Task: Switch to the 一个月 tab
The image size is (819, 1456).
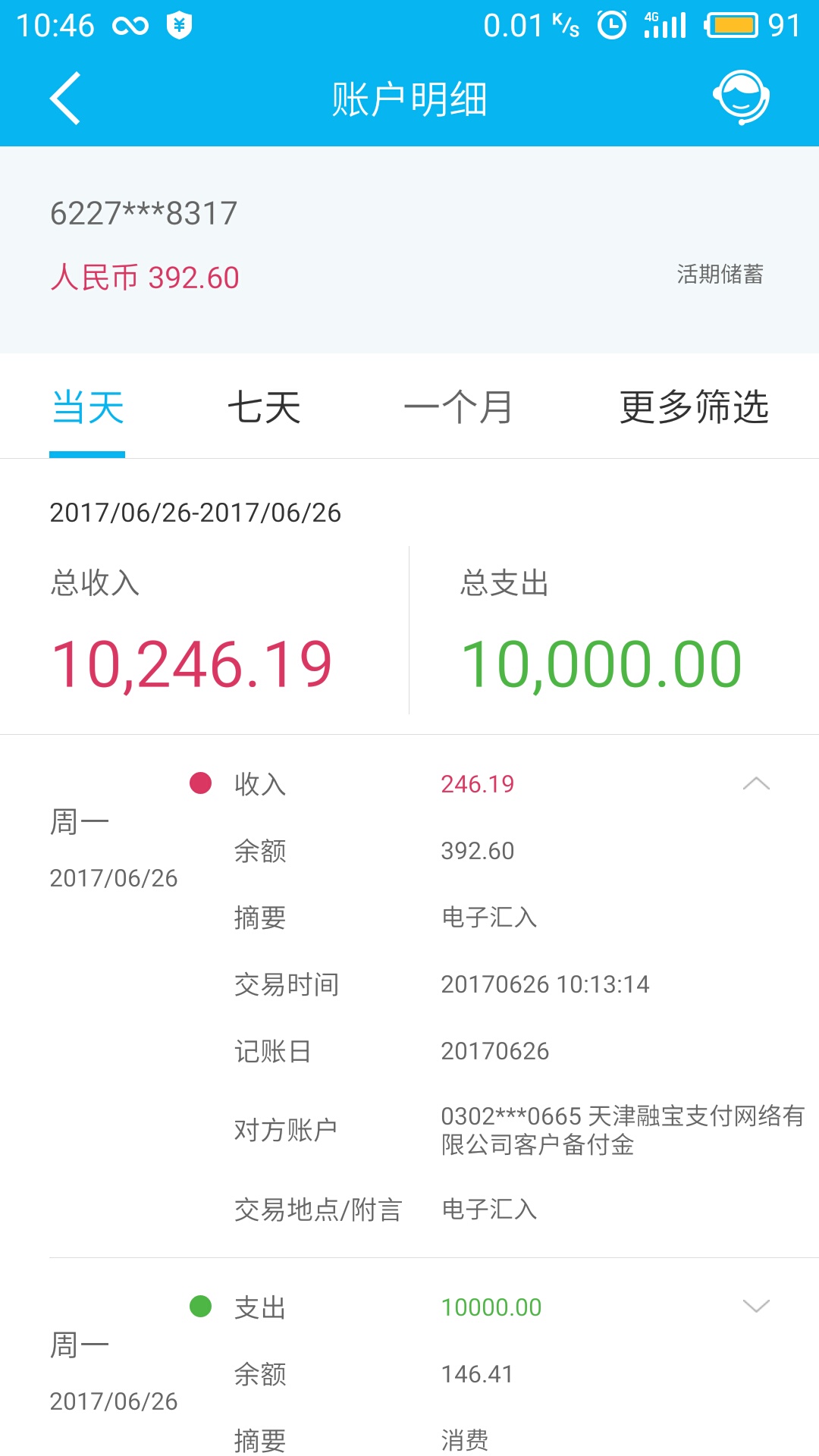Action: 458,407
